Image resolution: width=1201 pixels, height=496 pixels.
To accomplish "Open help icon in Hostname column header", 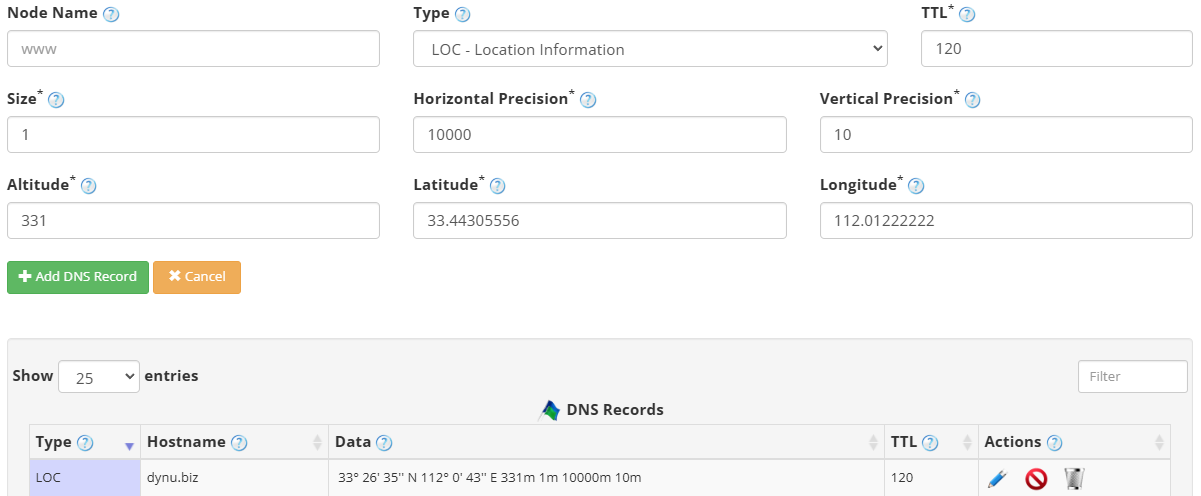I will [239, 443].
